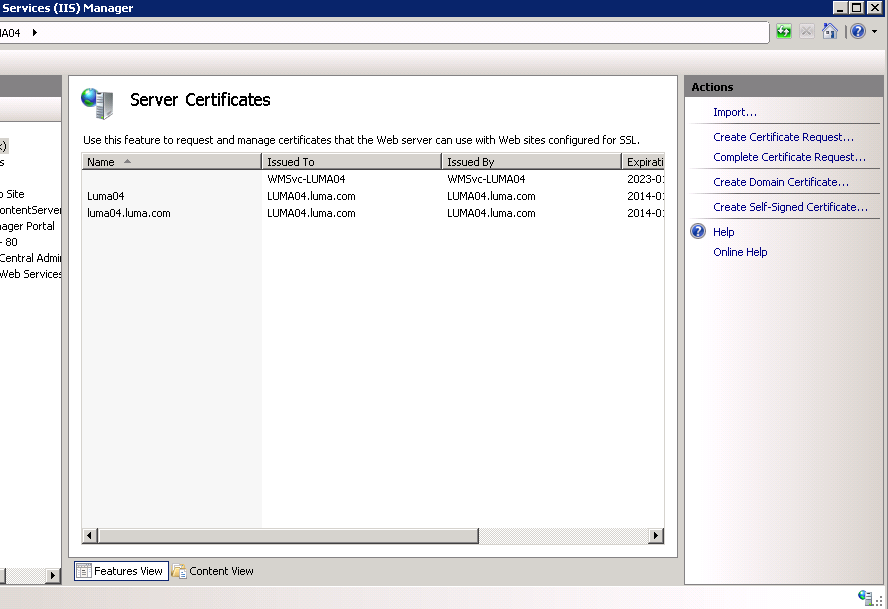Select the ContentServer tree node
Screen dimensions: 888x609
31,210
